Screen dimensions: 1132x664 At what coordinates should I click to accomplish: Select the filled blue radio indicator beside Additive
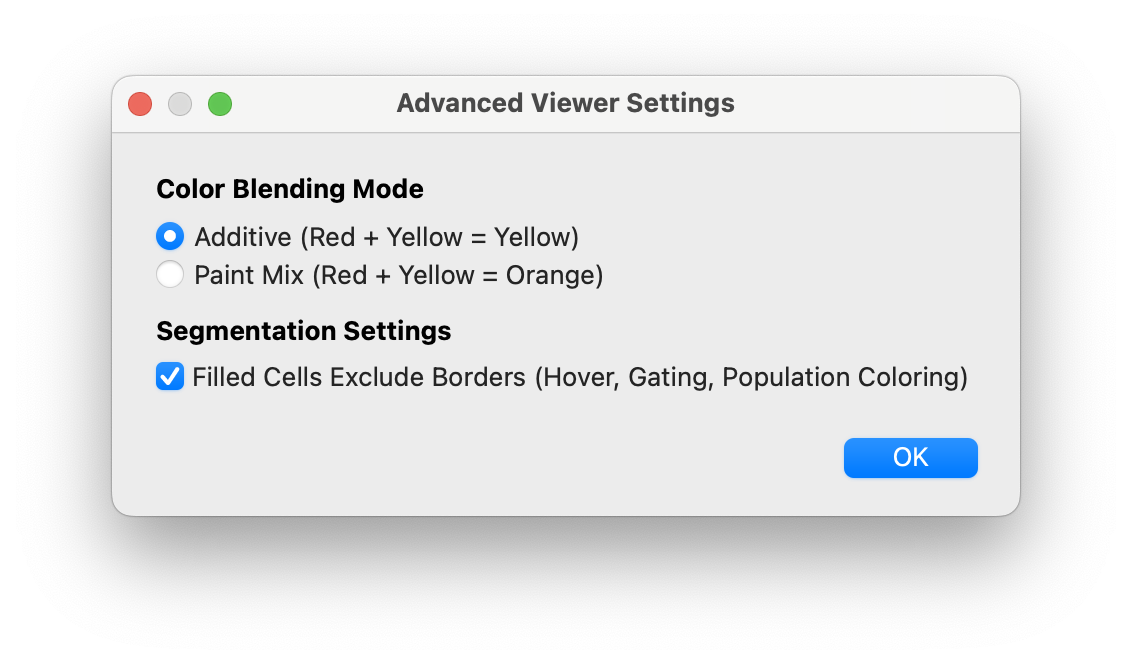170,236
